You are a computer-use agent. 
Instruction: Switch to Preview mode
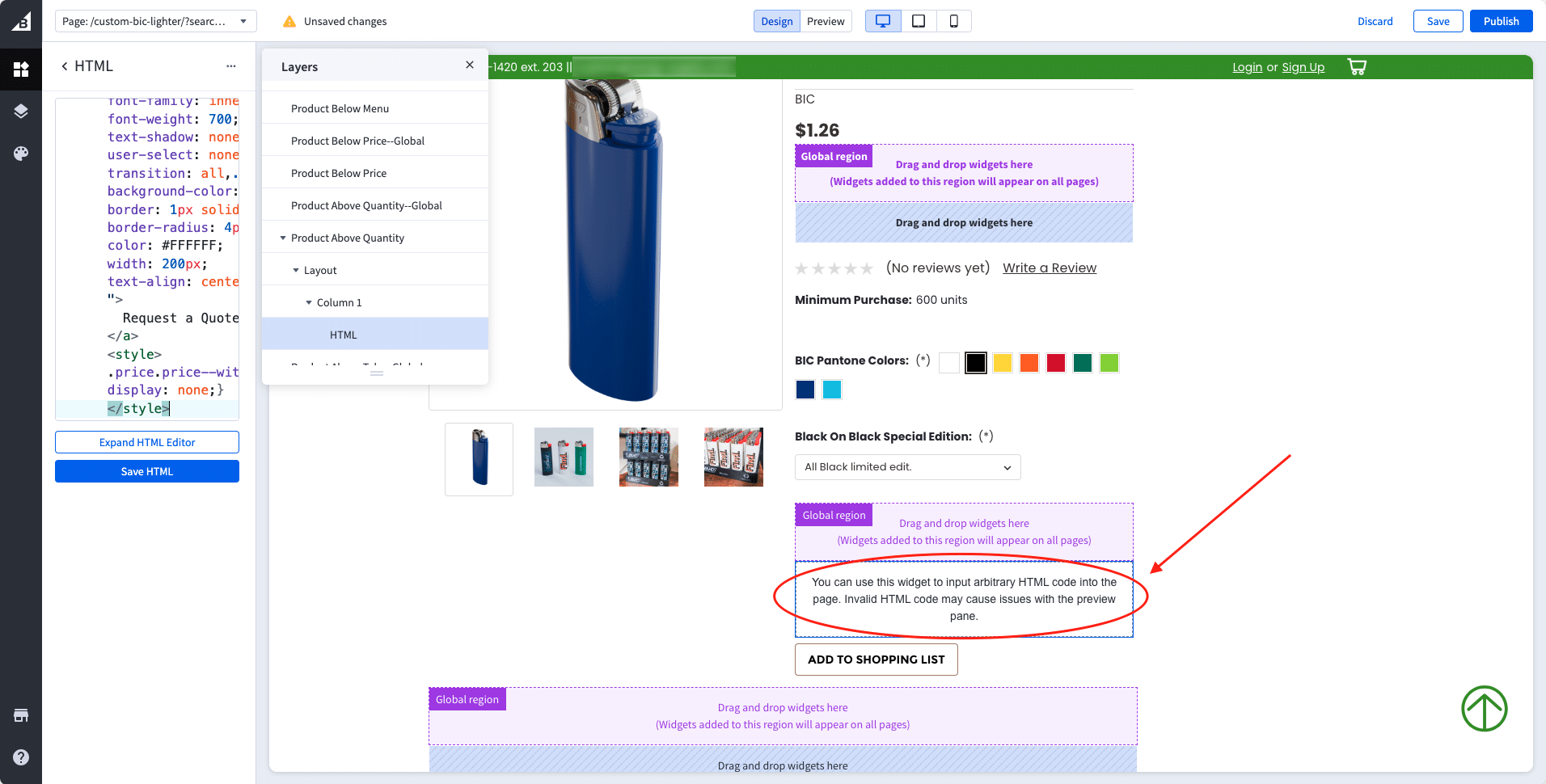click(826, 21)
